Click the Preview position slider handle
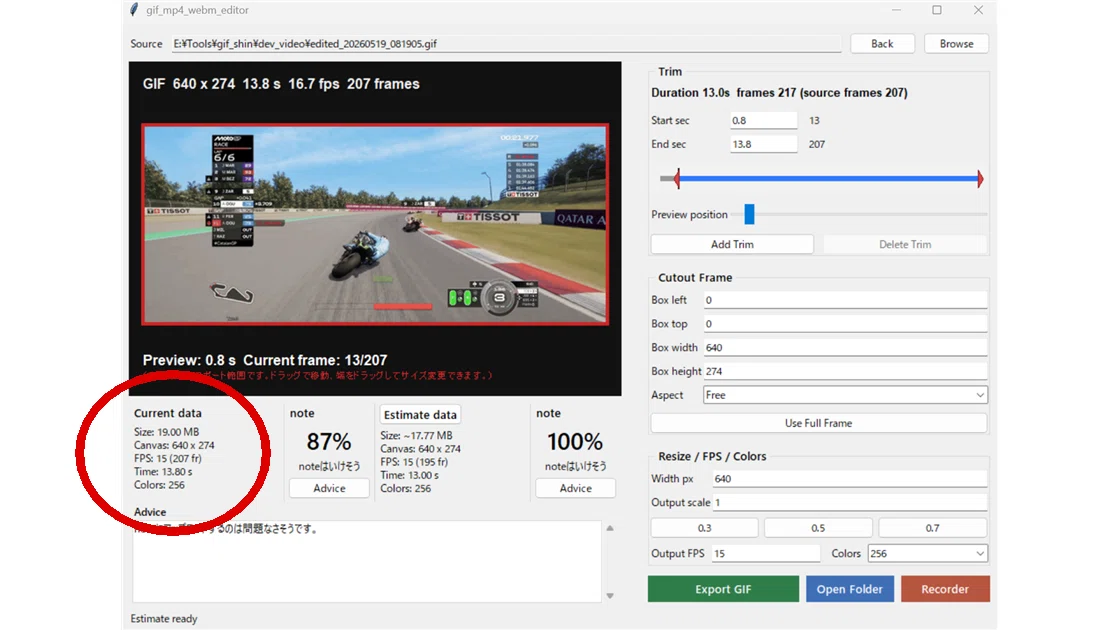This screenshot has width=1120, height=630. click(x=749, y=214)
